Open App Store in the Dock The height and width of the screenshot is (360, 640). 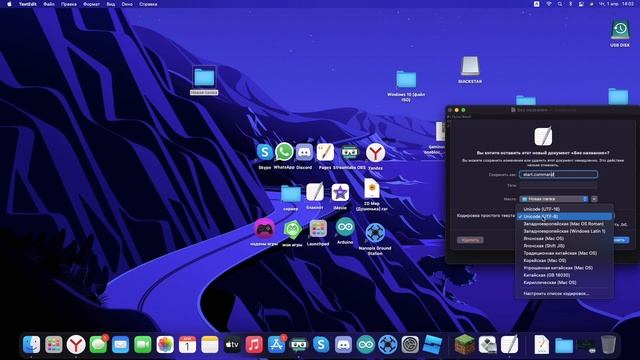(276, 345)
